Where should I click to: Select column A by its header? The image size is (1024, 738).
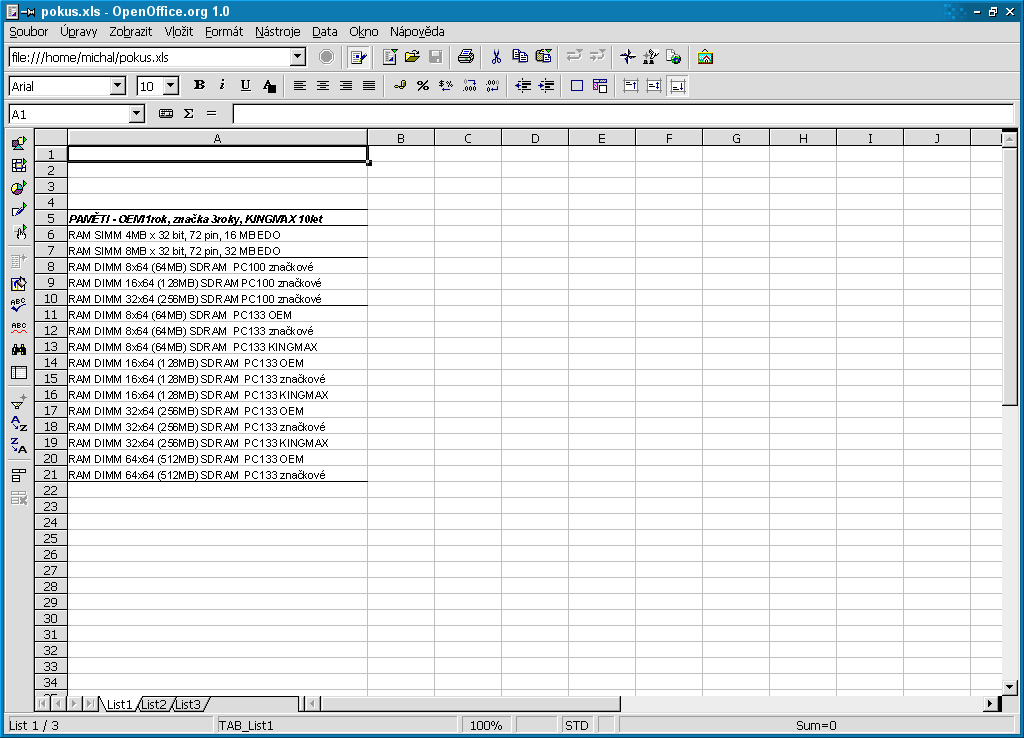pos(217,138)
